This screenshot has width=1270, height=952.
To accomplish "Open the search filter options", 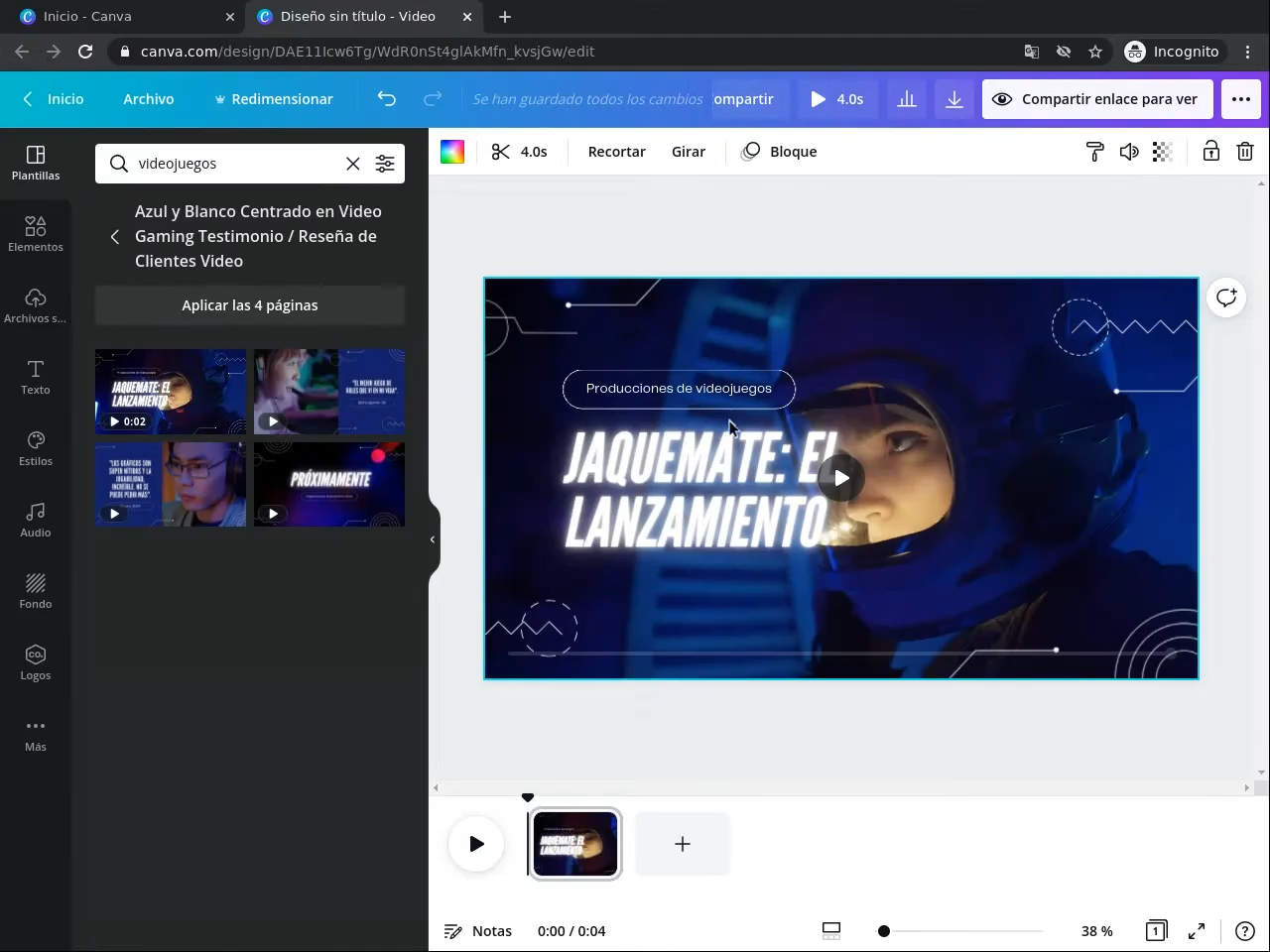I will point(385,164).
